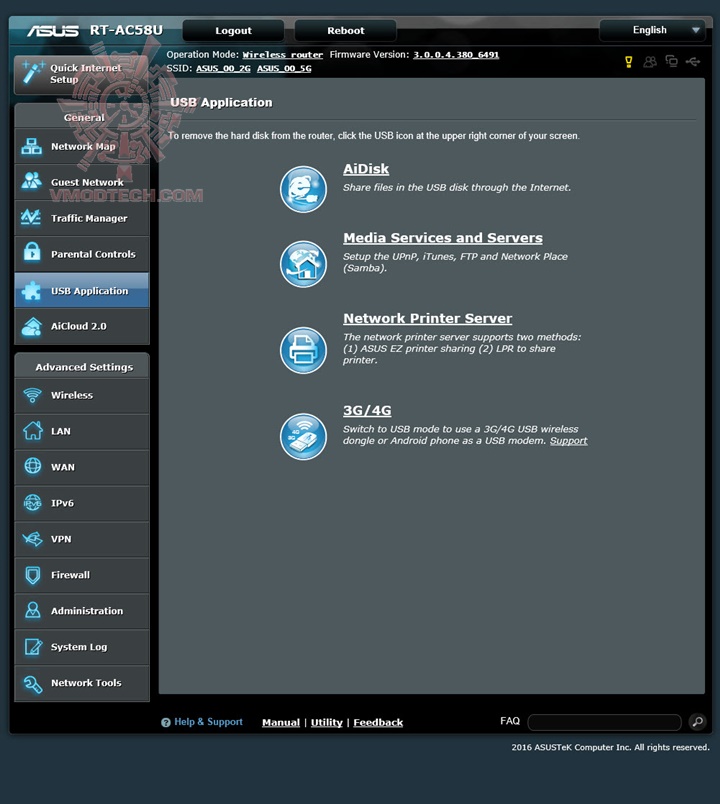
Task: Open Network Tools menu
Action: (82, 683)
